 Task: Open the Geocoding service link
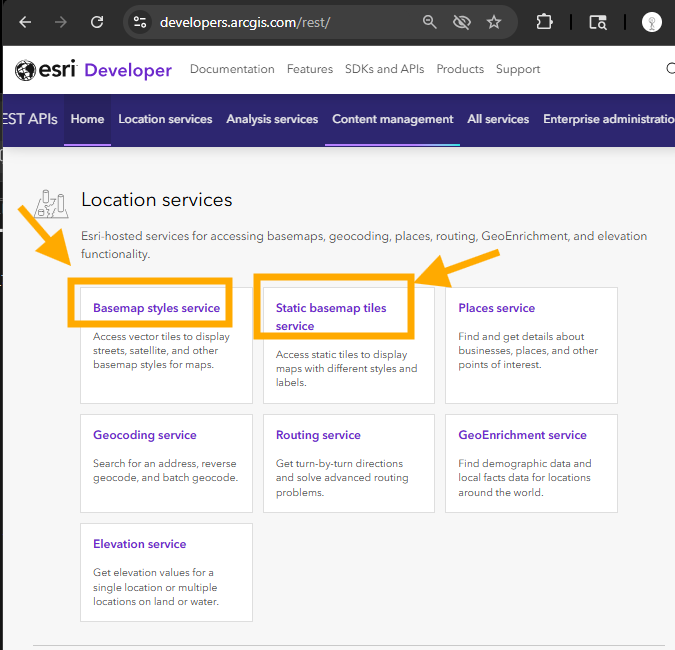coord(145,435)
